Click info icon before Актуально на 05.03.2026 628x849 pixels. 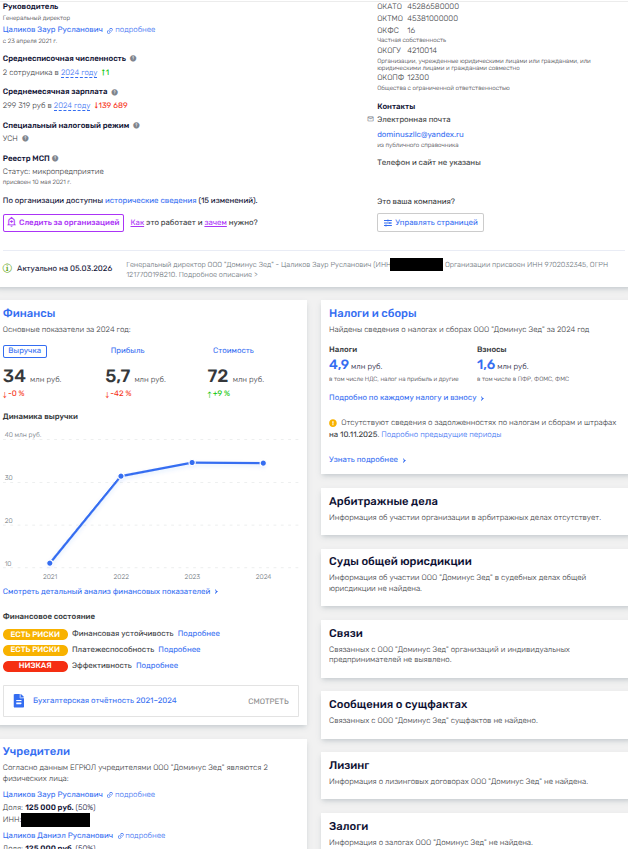tap(8, 269)
